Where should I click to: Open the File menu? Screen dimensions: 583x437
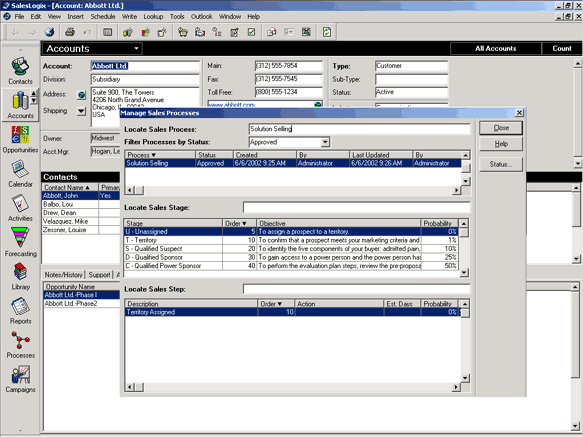(19, 16)
